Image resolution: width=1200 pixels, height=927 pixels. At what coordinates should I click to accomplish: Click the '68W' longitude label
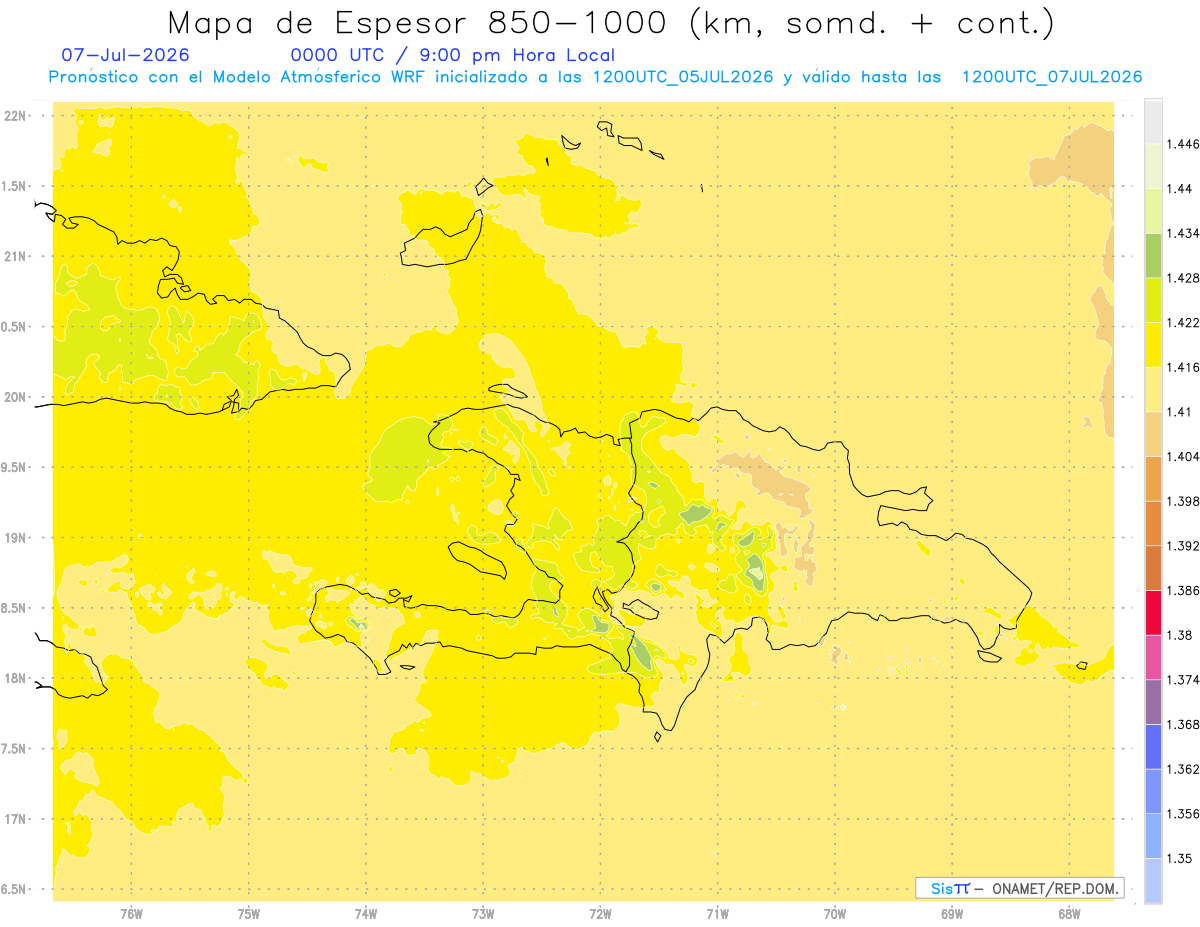[x=1069, y=914]
